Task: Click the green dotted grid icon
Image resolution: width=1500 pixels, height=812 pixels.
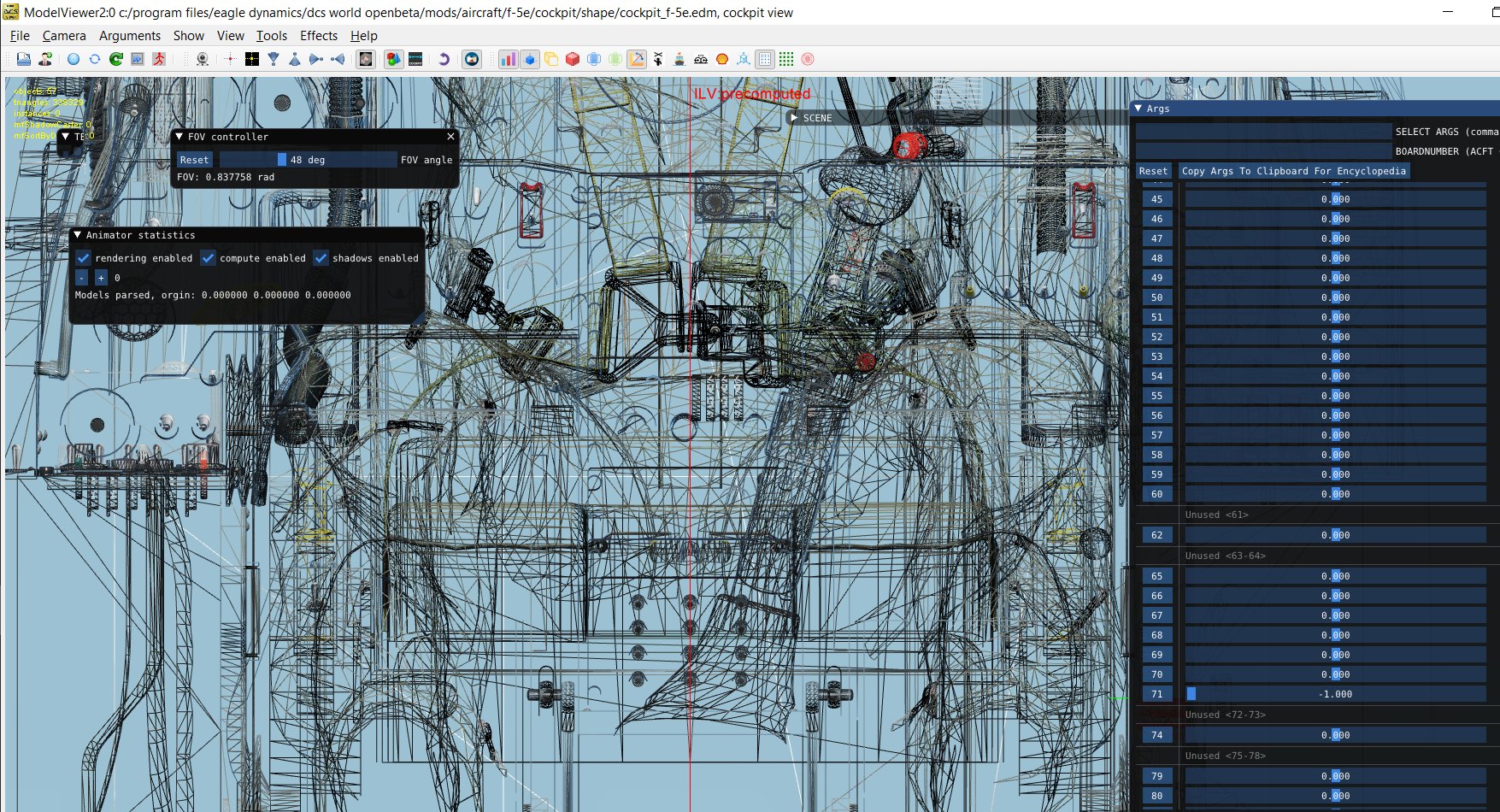Action: pyautogui.click(x=786, y=59)
